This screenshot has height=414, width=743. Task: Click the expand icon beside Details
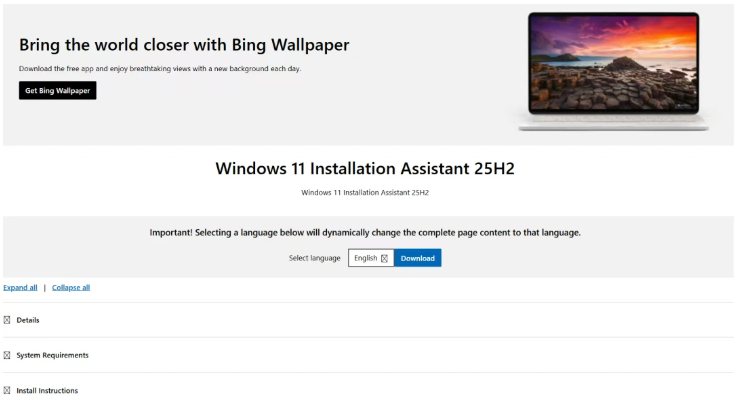[7, 320]
